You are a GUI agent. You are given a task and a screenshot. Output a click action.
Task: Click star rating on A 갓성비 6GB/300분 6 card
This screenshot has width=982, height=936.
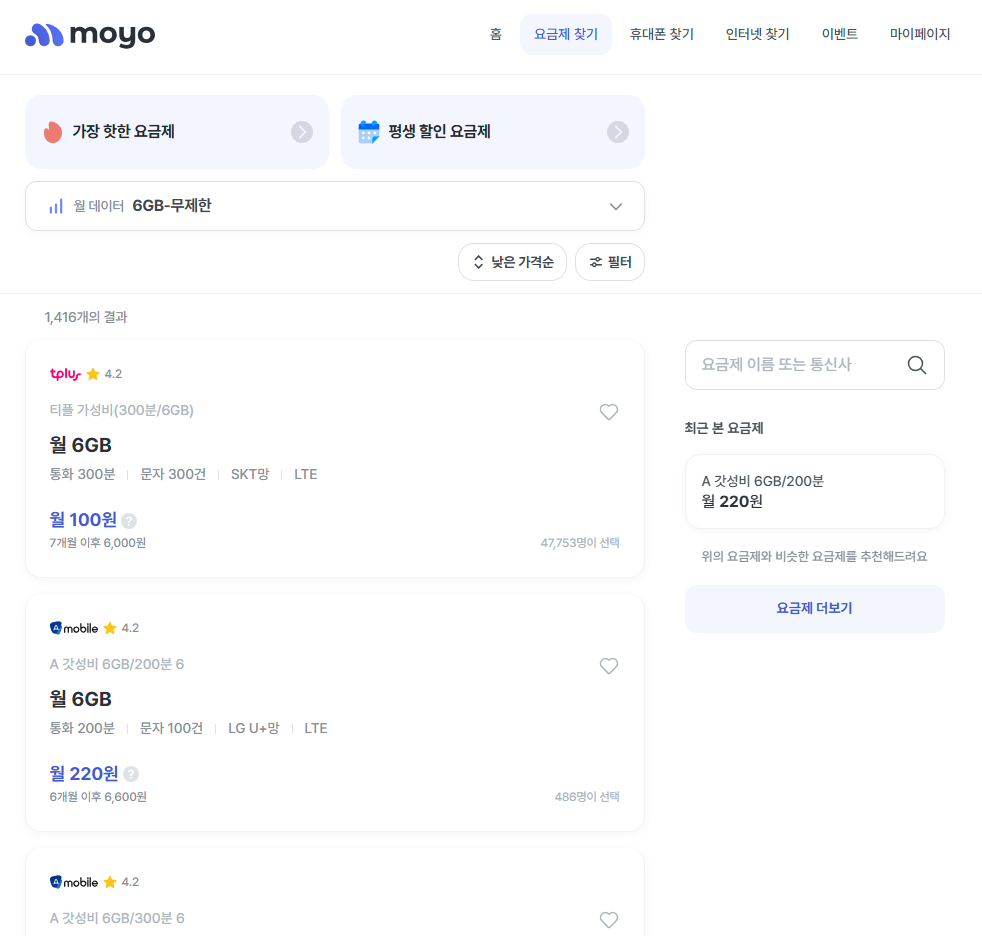121,882
